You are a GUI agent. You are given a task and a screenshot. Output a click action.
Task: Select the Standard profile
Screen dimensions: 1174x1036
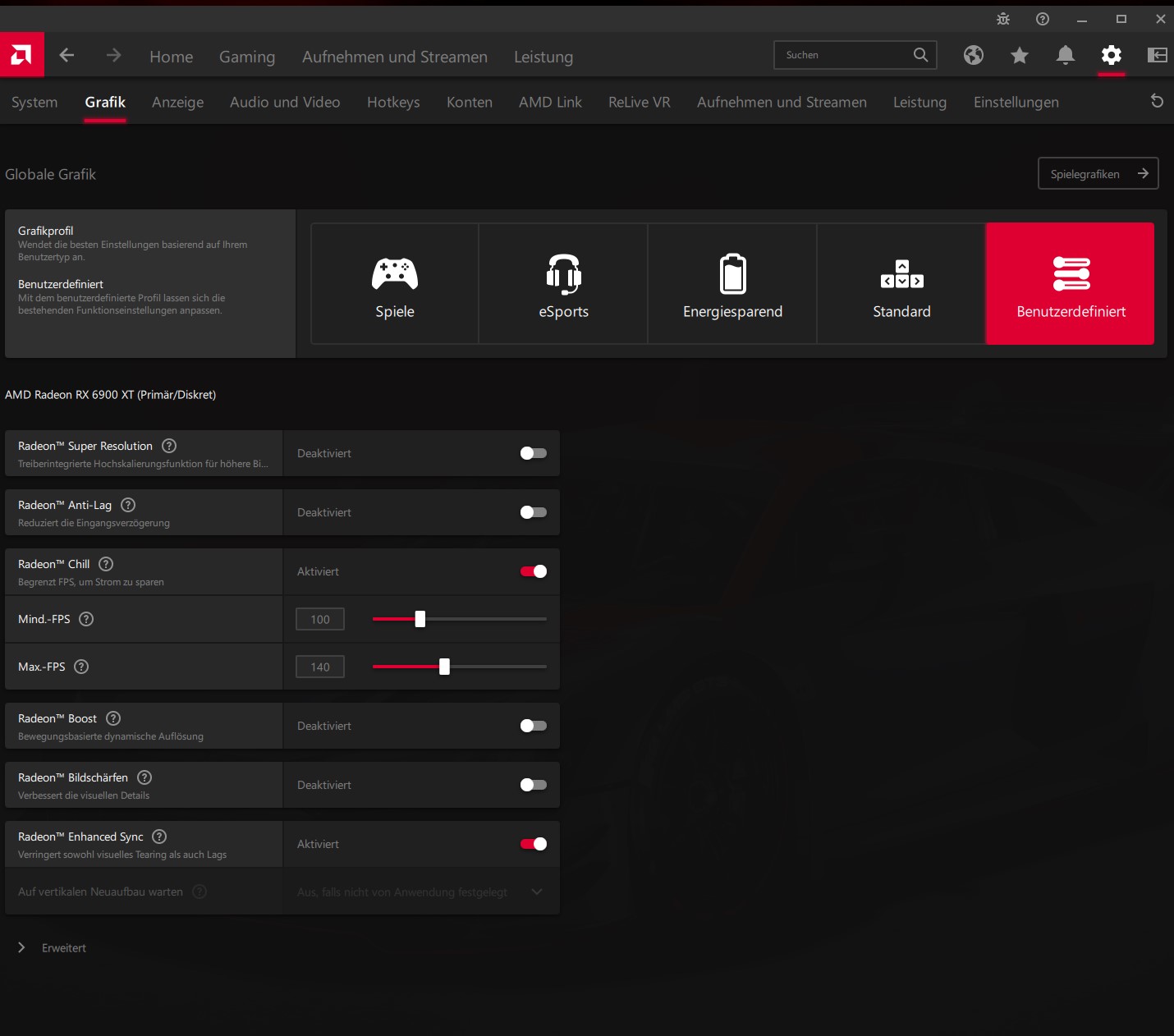(x=902, y=283)
